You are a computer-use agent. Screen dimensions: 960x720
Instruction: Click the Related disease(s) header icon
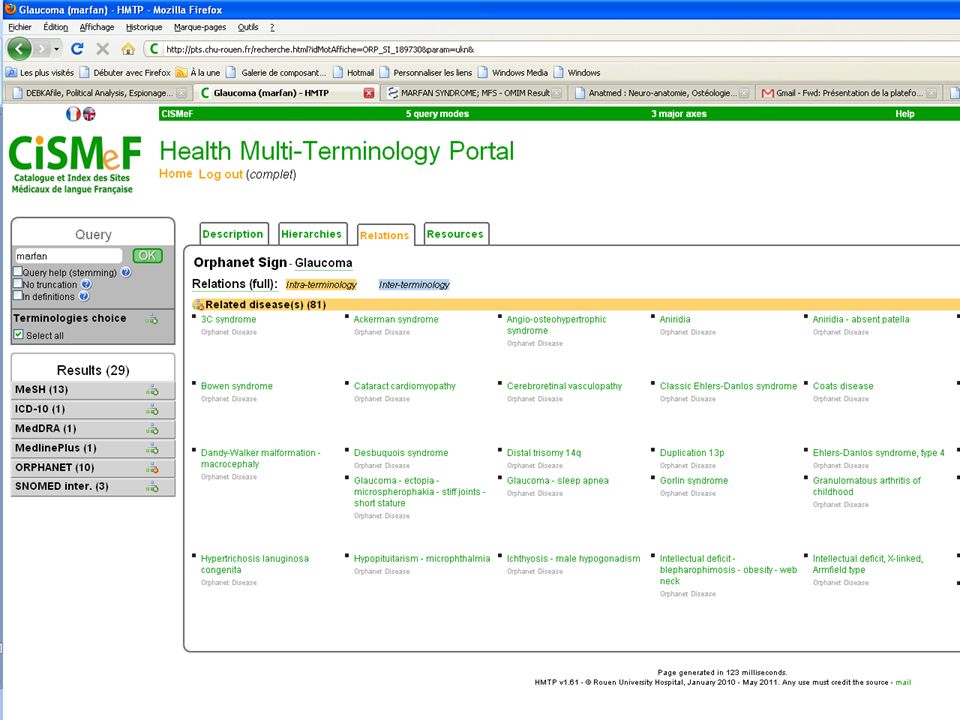tap(198, 304)
